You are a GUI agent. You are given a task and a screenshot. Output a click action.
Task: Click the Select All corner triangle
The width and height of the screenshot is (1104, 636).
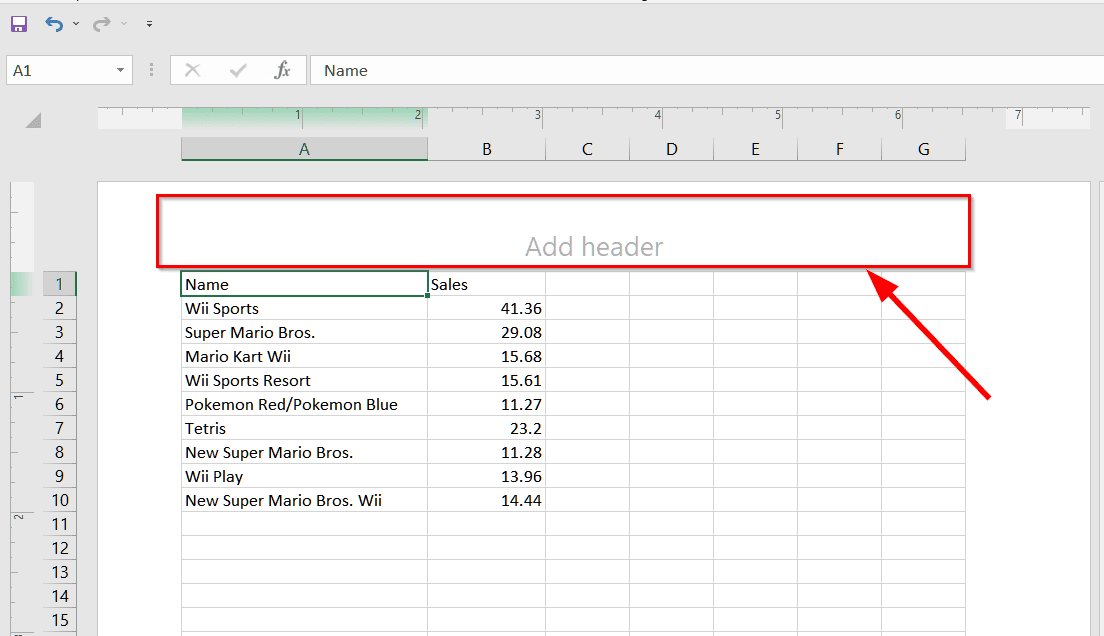pos(34,121)
